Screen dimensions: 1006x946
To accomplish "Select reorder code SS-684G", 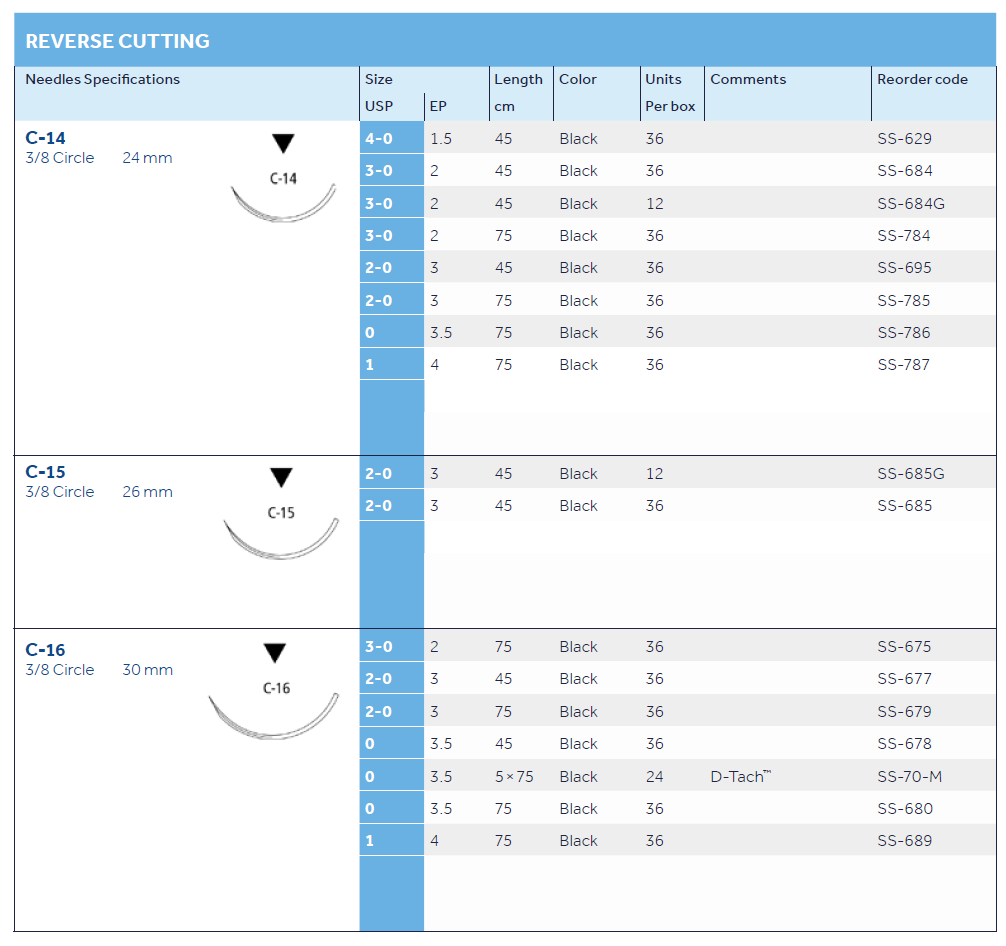I will [x=910, y=204].
